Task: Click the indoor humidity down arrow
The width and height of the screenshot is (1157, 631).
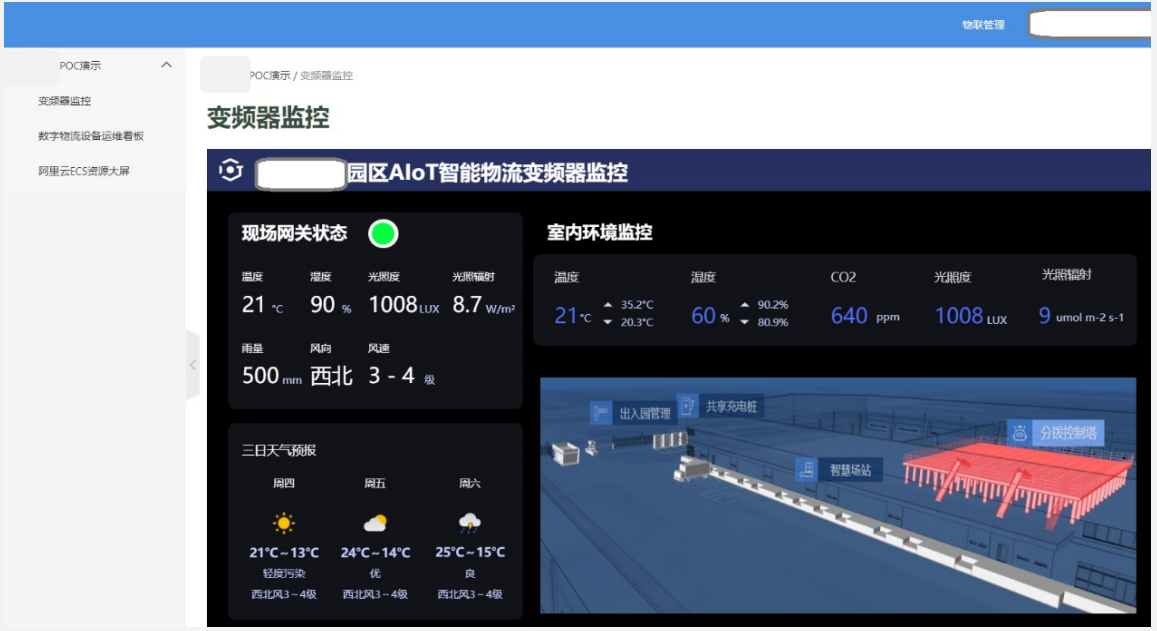Action: 744,322
